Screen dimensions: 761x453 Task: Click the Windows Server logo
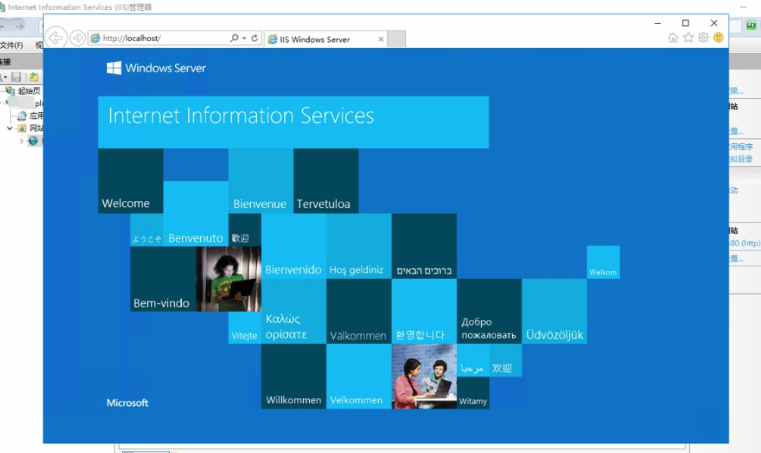(x=156, y=68)
